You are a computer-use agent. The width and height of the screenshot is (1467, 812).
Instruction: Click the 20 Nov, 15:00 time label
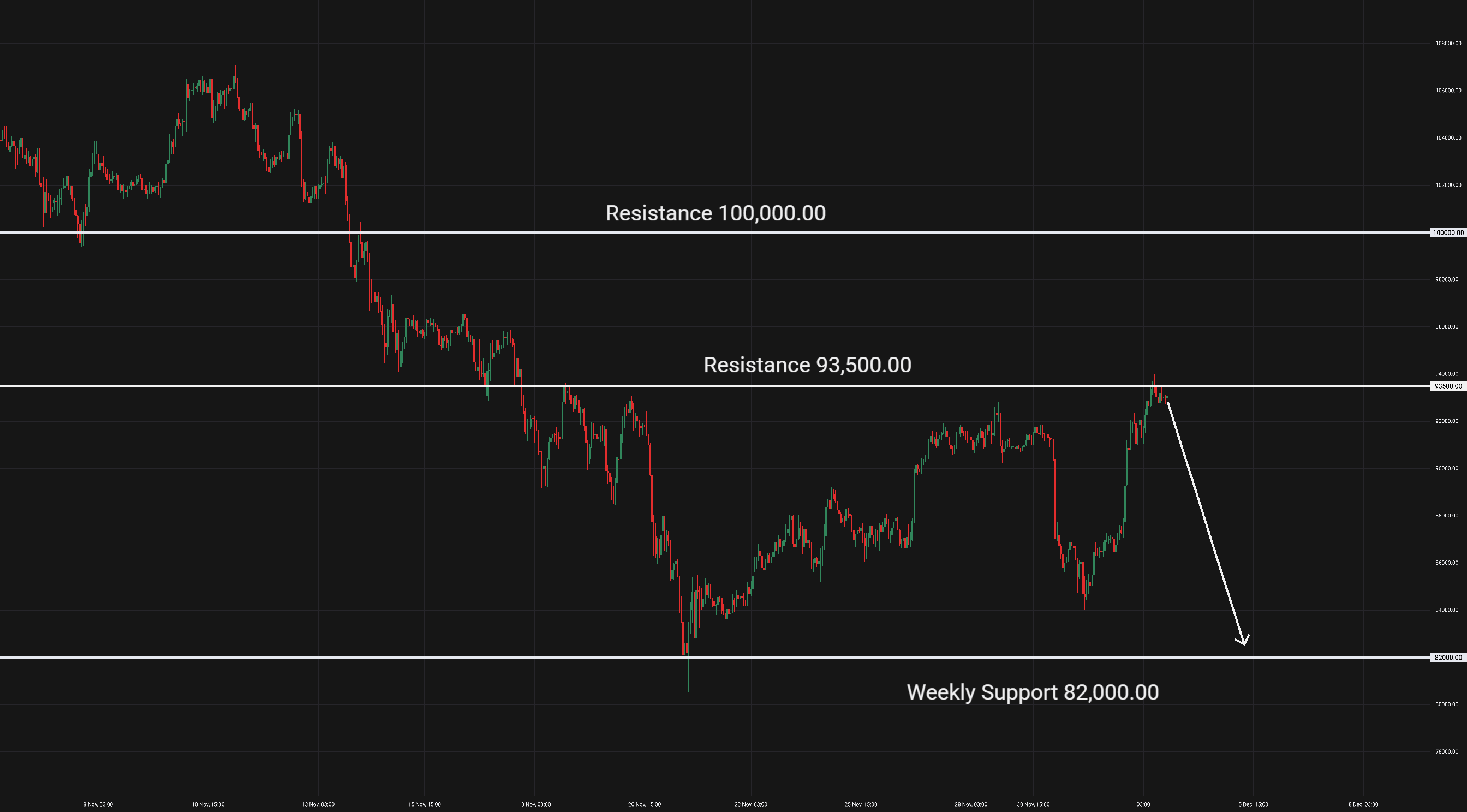tap(644, 804)
